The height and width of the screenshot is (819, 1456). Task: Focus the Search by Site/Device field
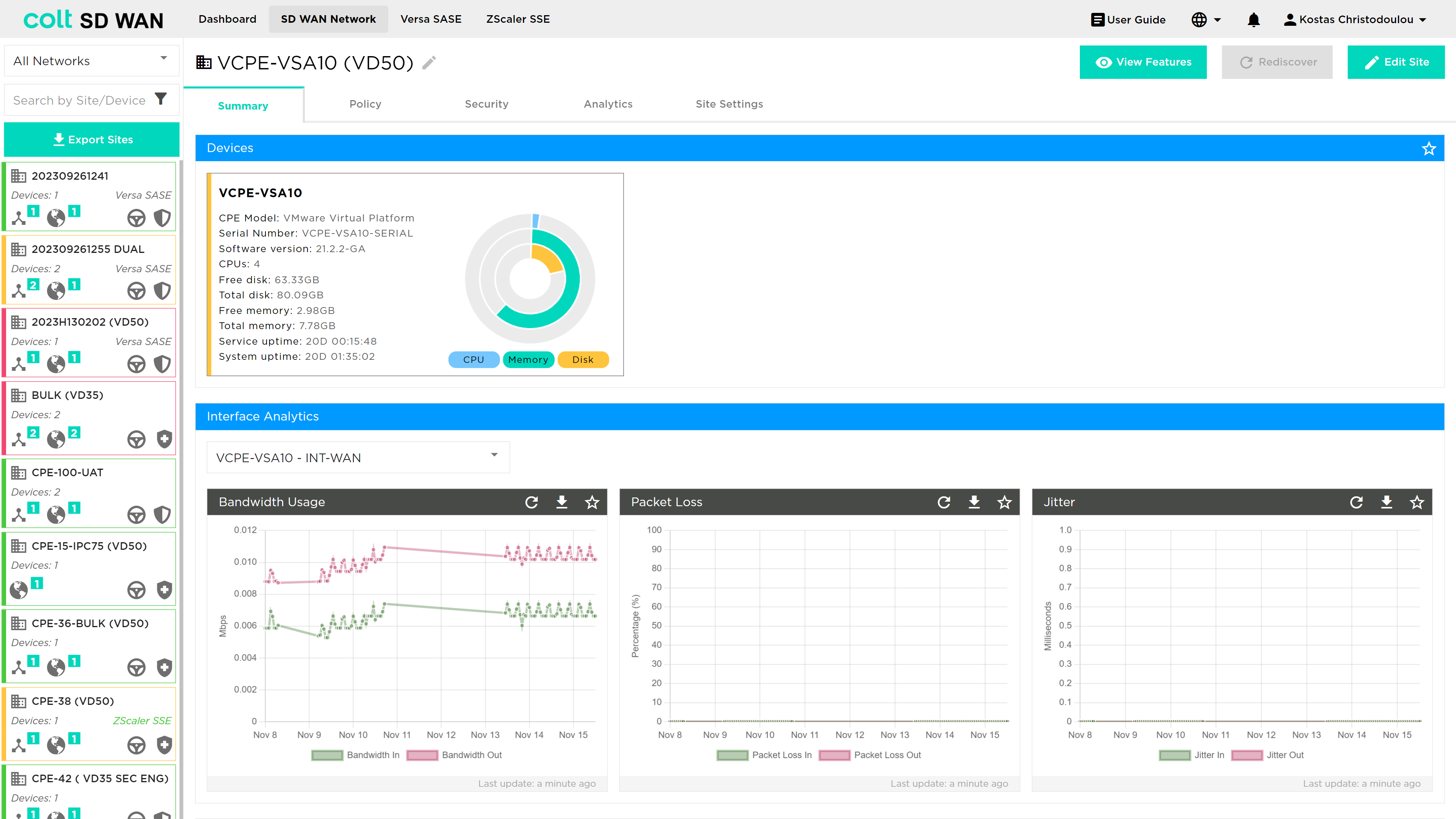(79, 100)
